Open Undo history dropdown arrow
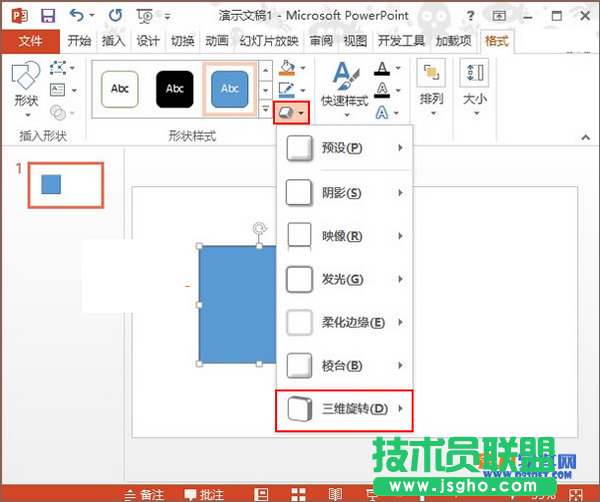 [92, 16]
